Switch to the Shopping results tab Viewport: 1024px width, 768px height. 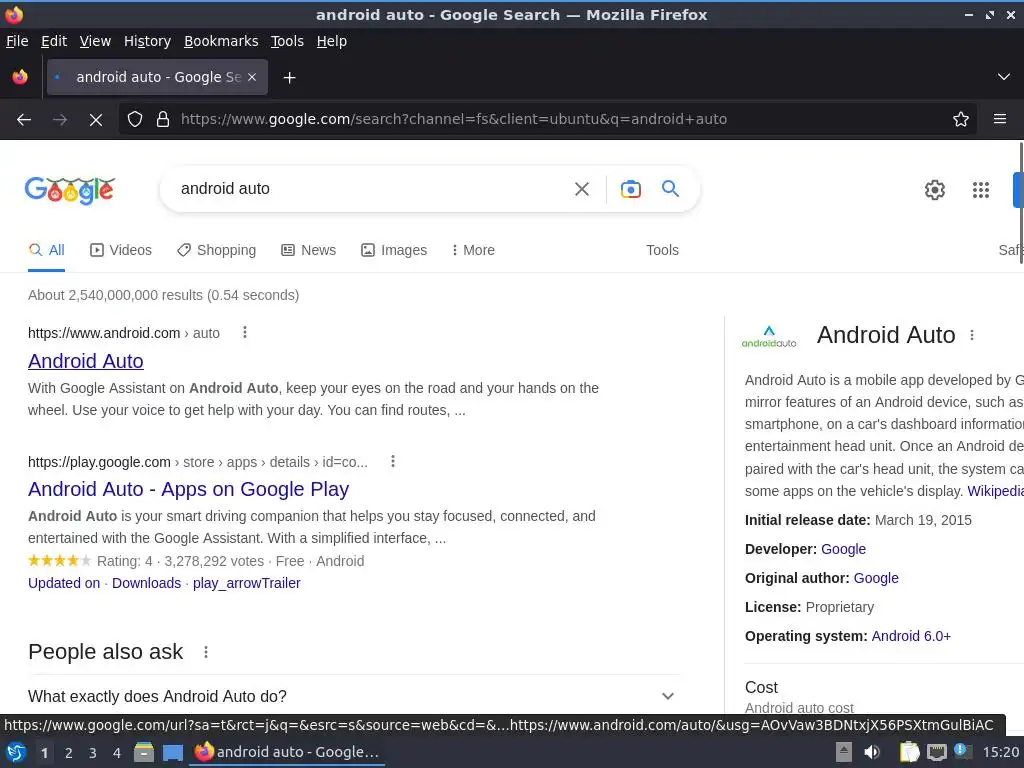point(216,250)
